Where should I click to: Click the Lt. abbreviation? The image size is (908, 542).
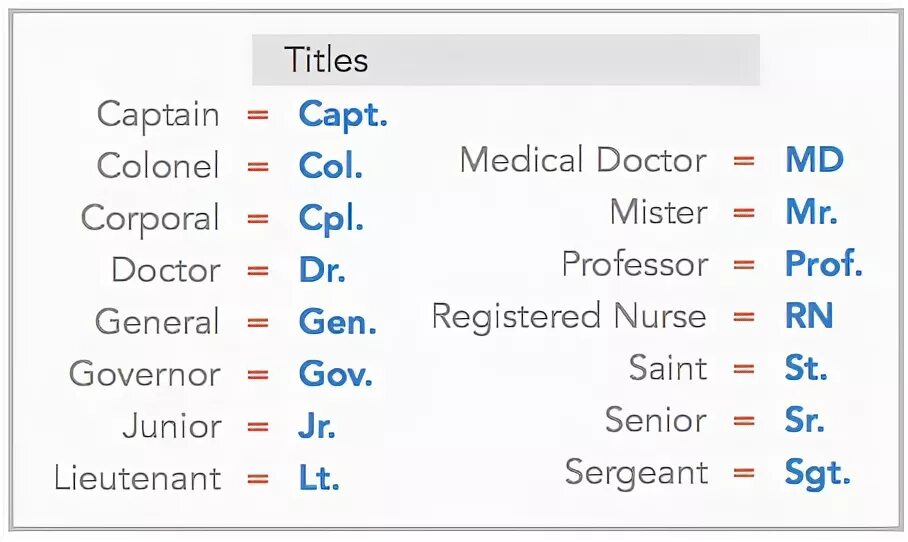coord(319,478)
